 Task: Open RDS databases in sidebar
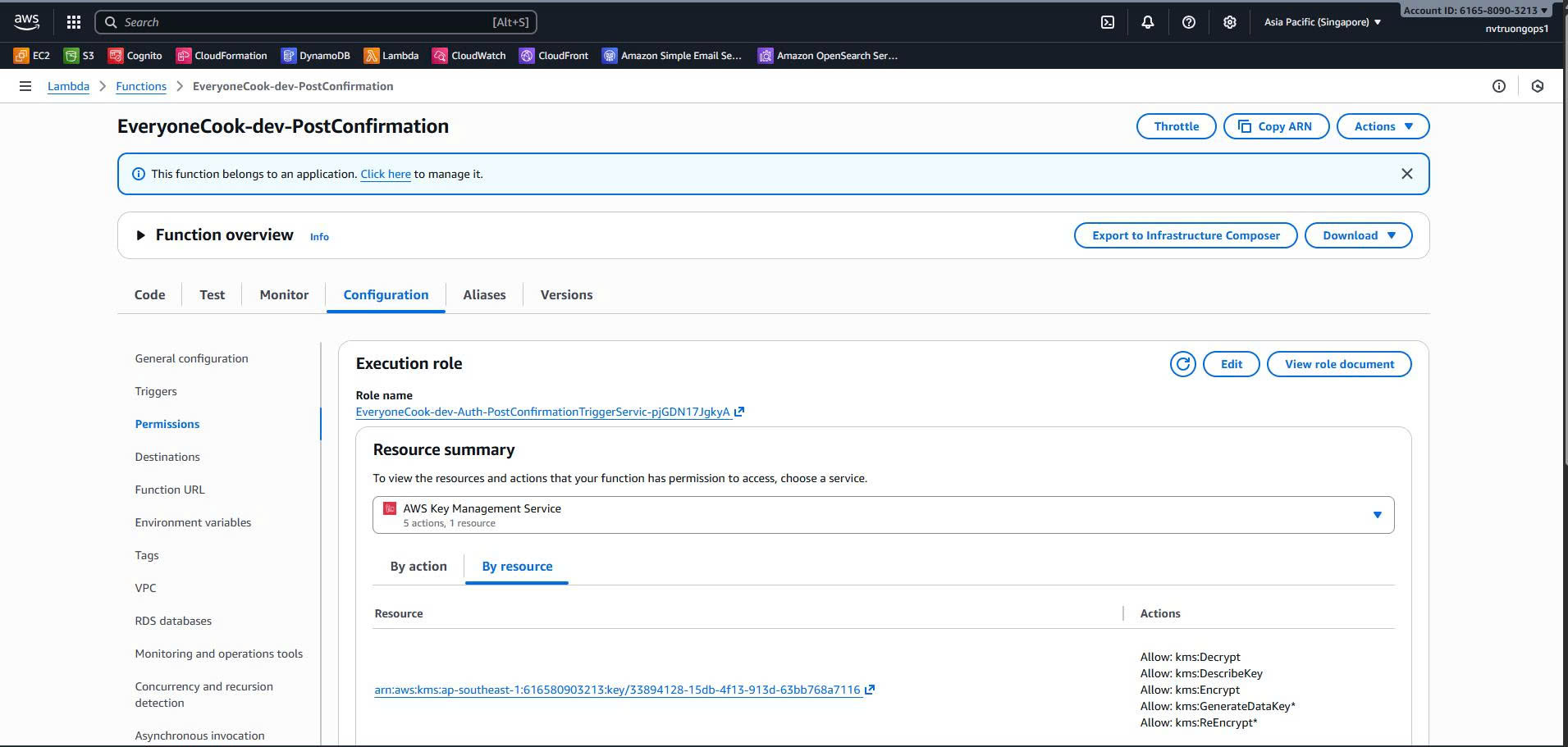click(173, 621)
